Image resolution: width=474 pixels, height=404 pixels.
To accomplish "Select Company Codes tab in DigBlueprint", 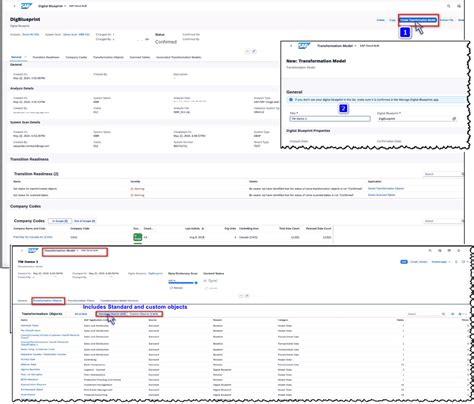I will pyautogui.click(x=76, y=57).
